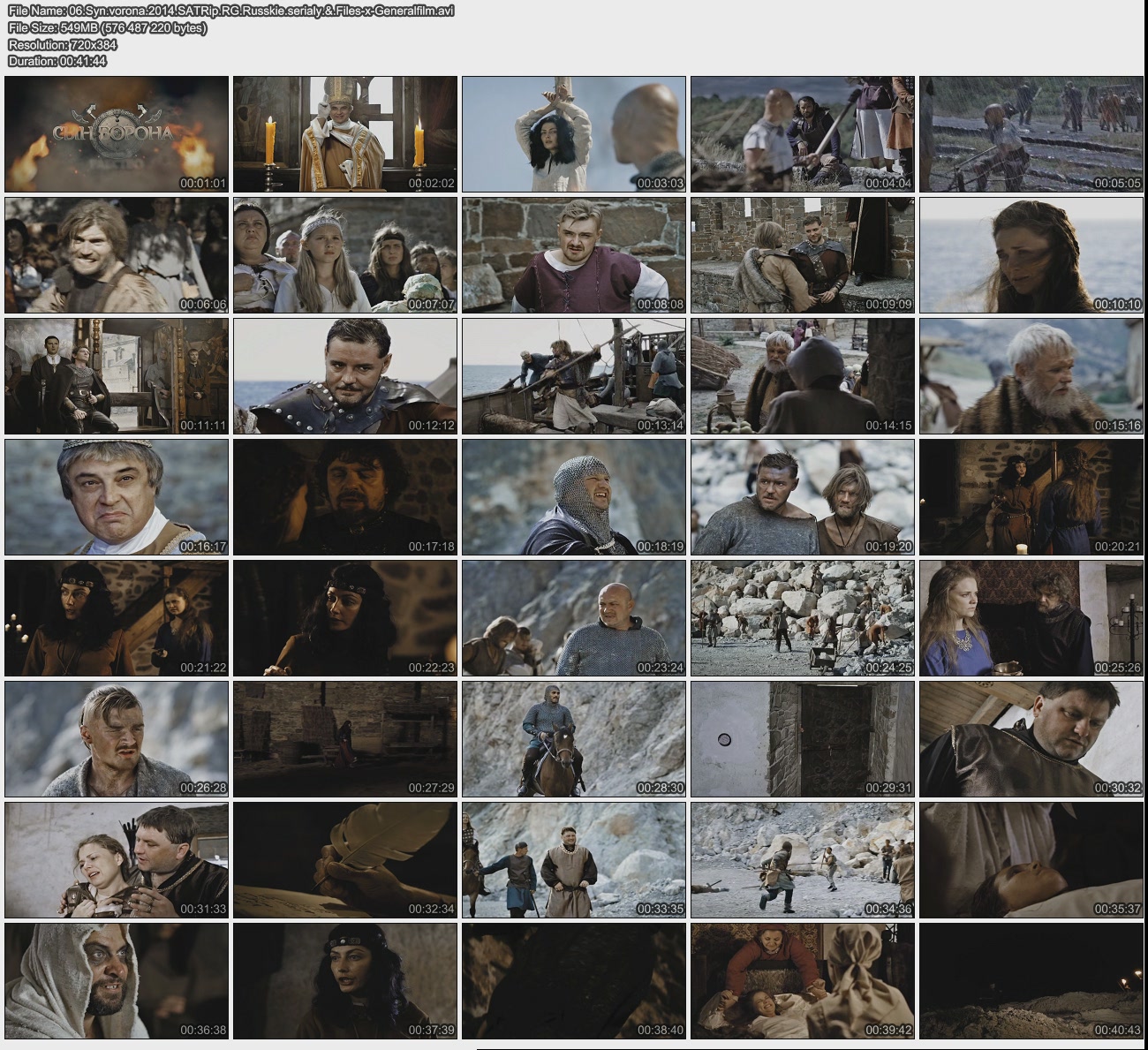This screenshot has width=1148, height=1050.
Task: Click the title card thumbnail at 00:01:01
Action: click(117, 134)
